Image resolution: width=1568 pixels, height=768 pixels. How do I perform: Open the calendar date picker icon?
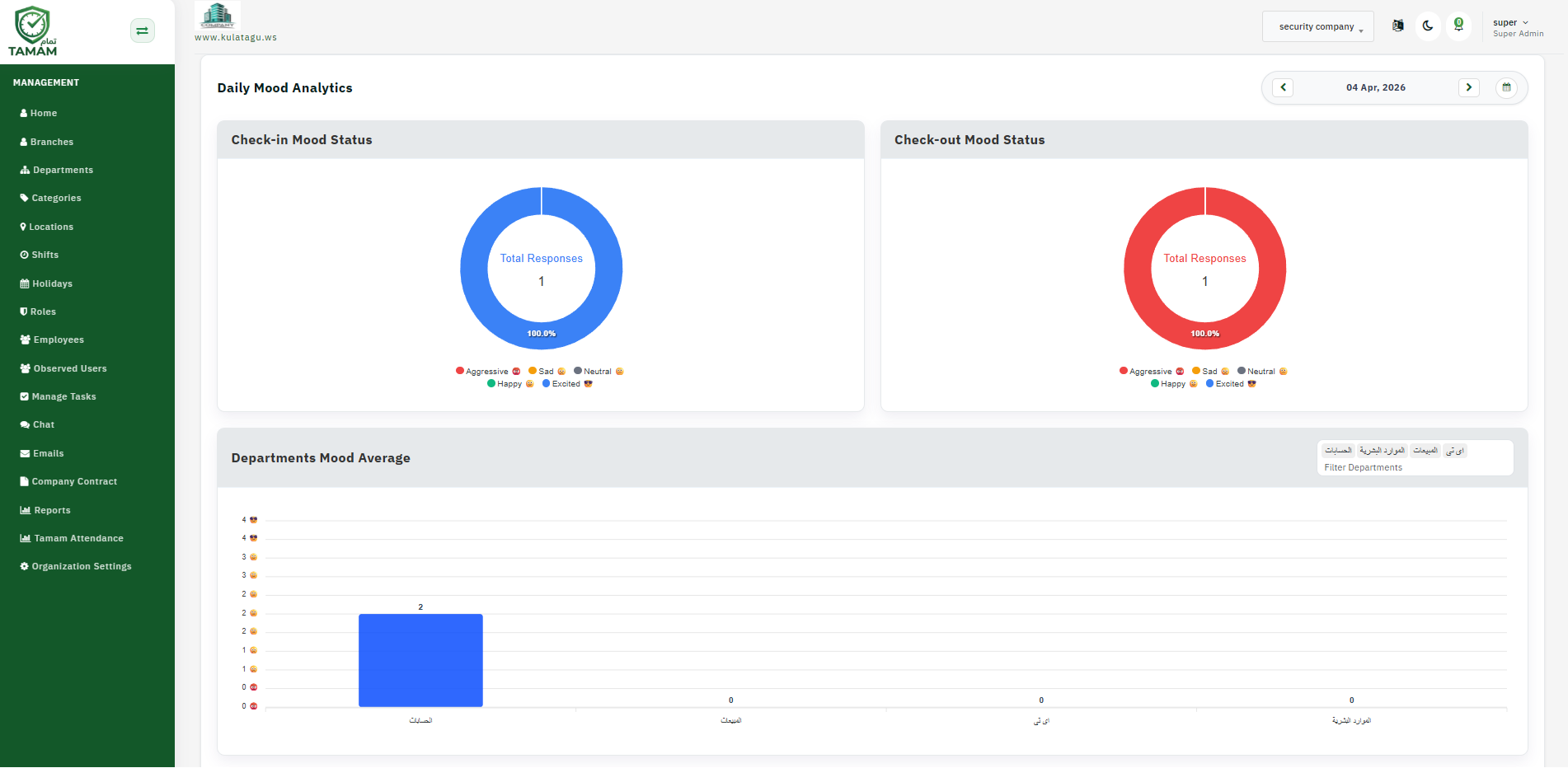click(1506, 87)
